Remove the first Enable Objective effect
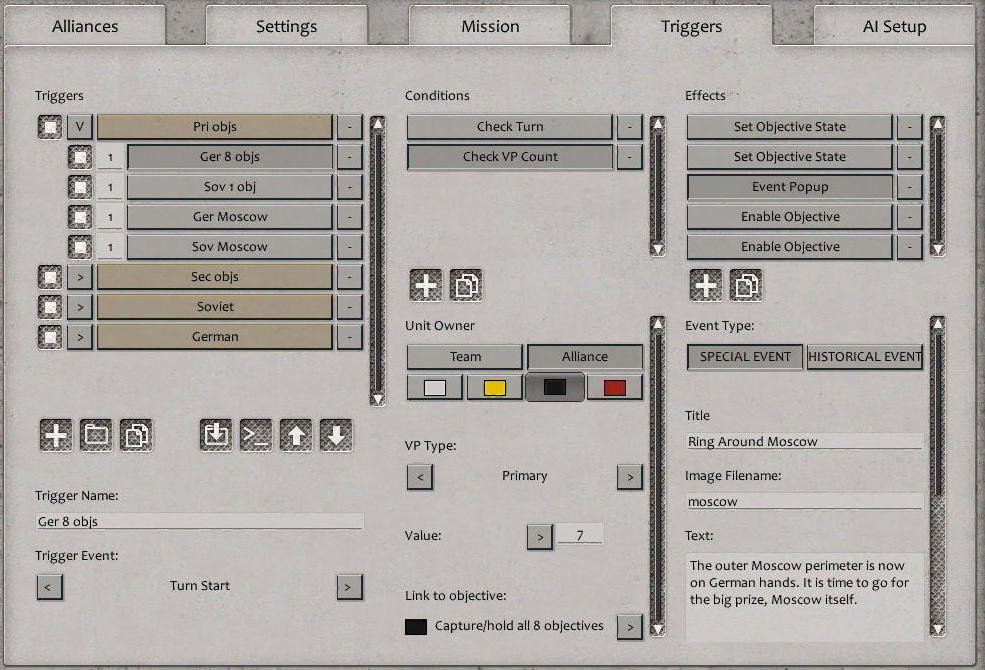985x670 pixels. (x=910, y=217)
